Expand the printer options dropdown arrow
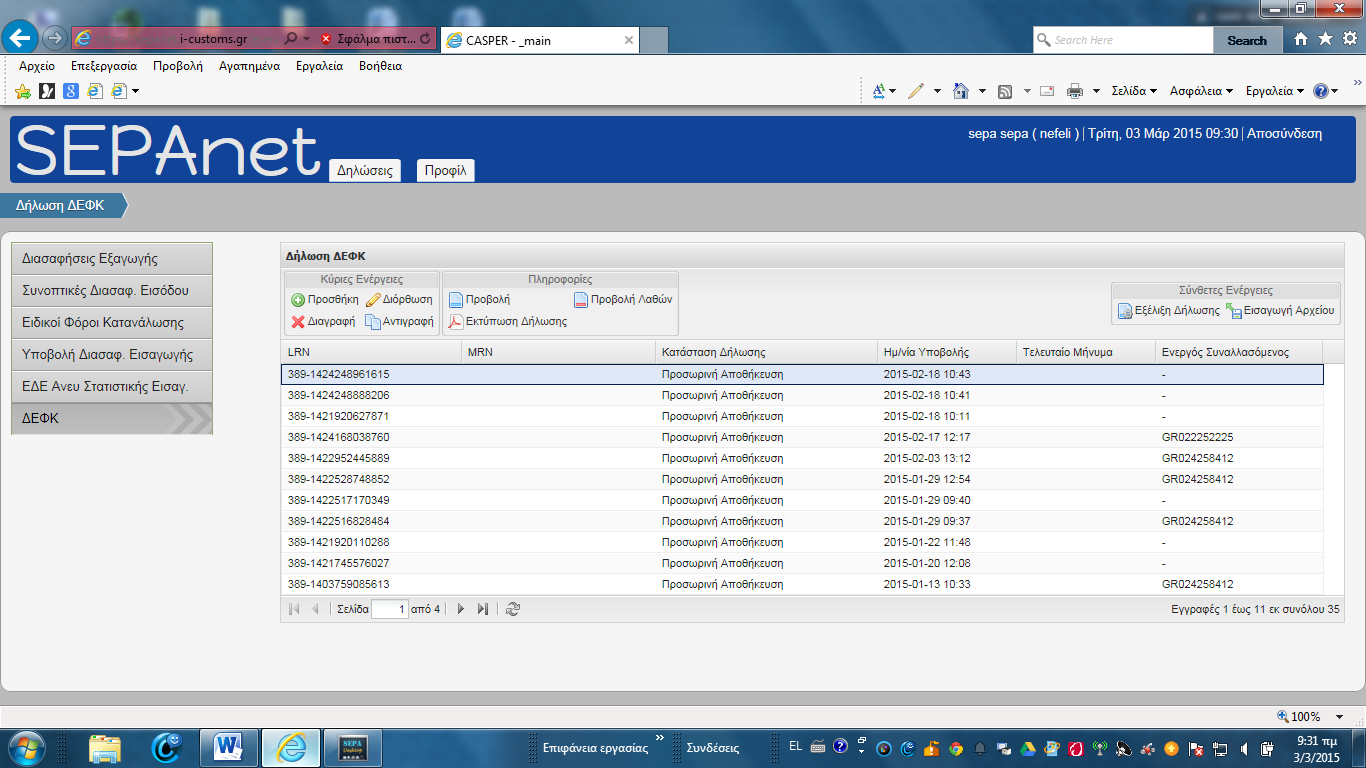This screenshot has width=1366, height=768. 1096,91
